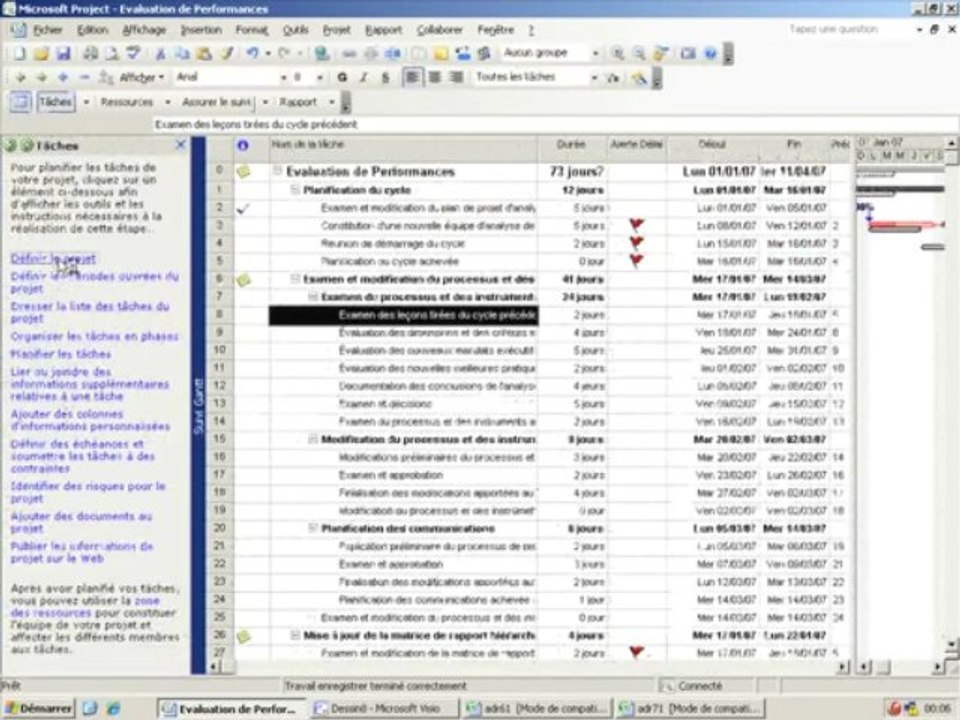Click the Définir le projet link
The image size is (960, 720).
(x=53, y=258)
